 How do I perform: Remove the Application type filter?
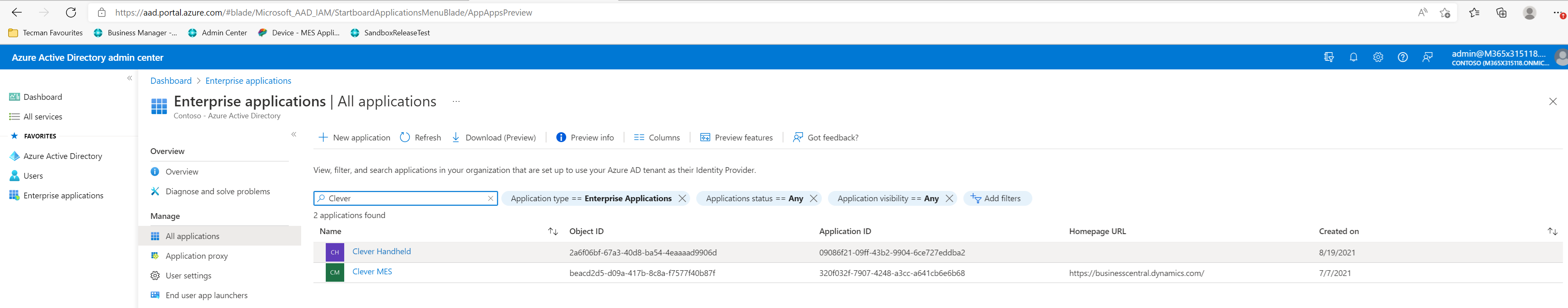[x=682, y=198]
